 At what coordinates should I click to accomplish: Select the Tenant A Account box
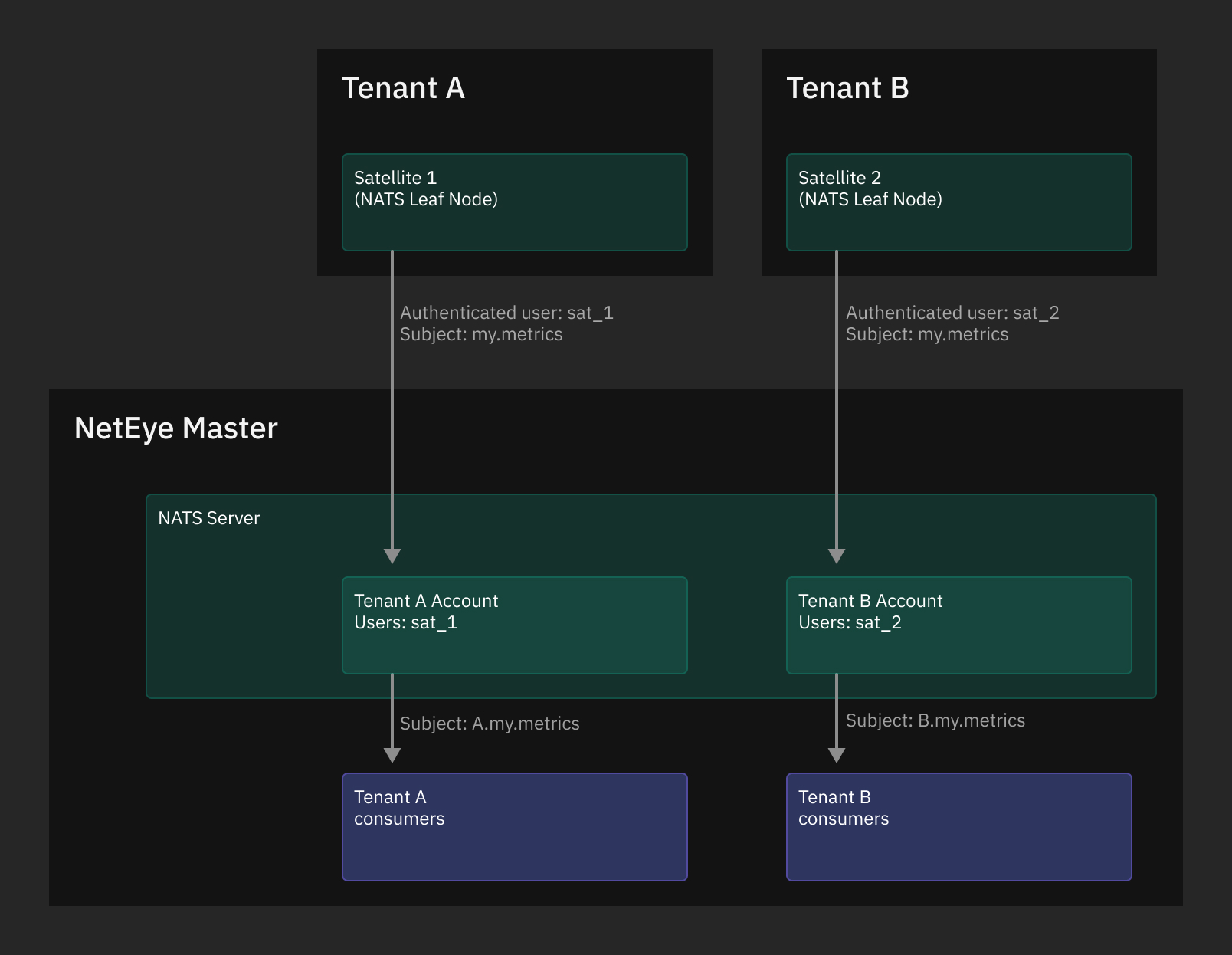coord(514,625)
